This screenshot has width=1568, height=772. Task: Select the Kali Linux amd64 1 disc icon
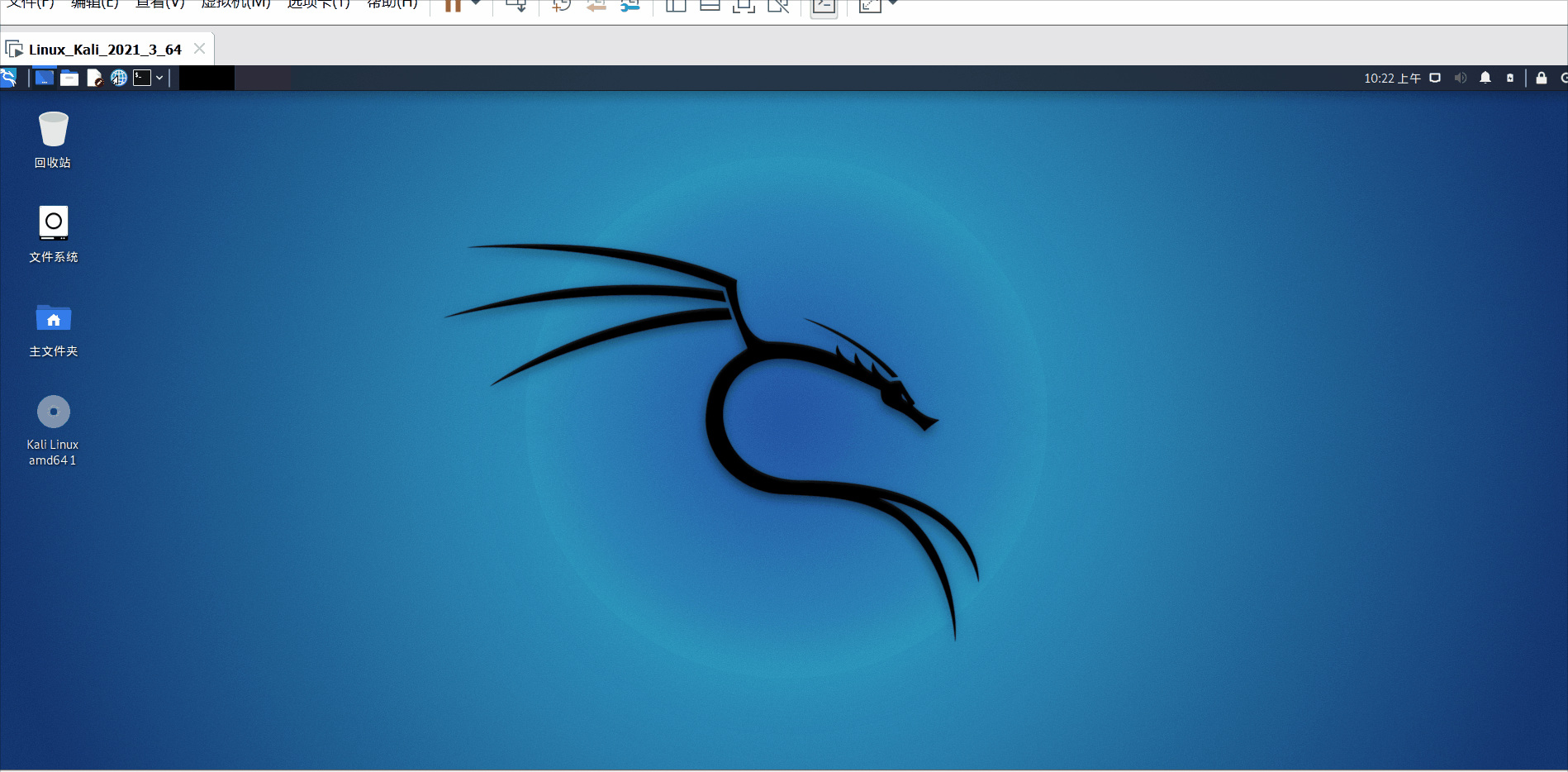(x=53, y=431)
